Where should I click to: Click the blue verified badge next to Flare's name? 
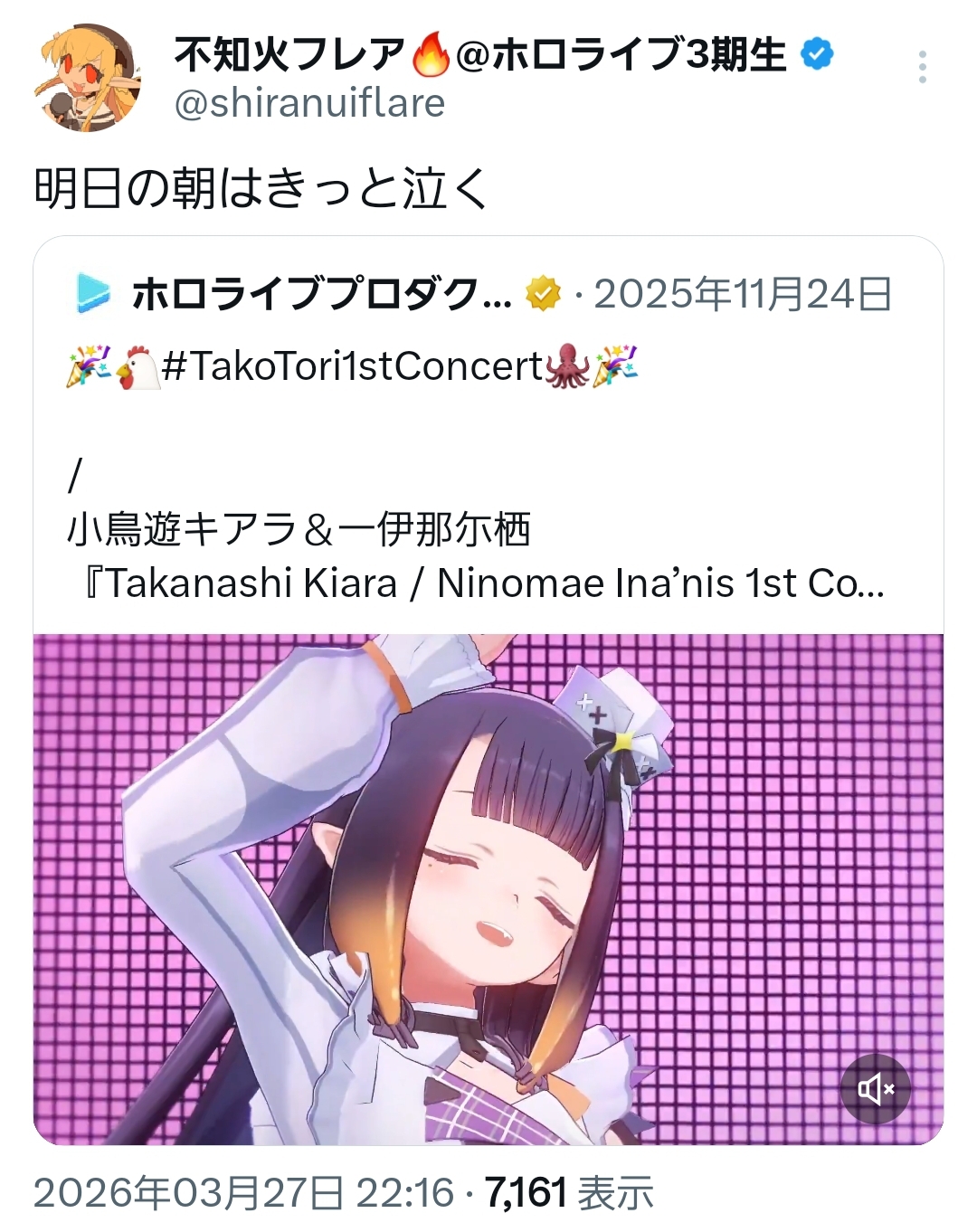coord(818,55)
